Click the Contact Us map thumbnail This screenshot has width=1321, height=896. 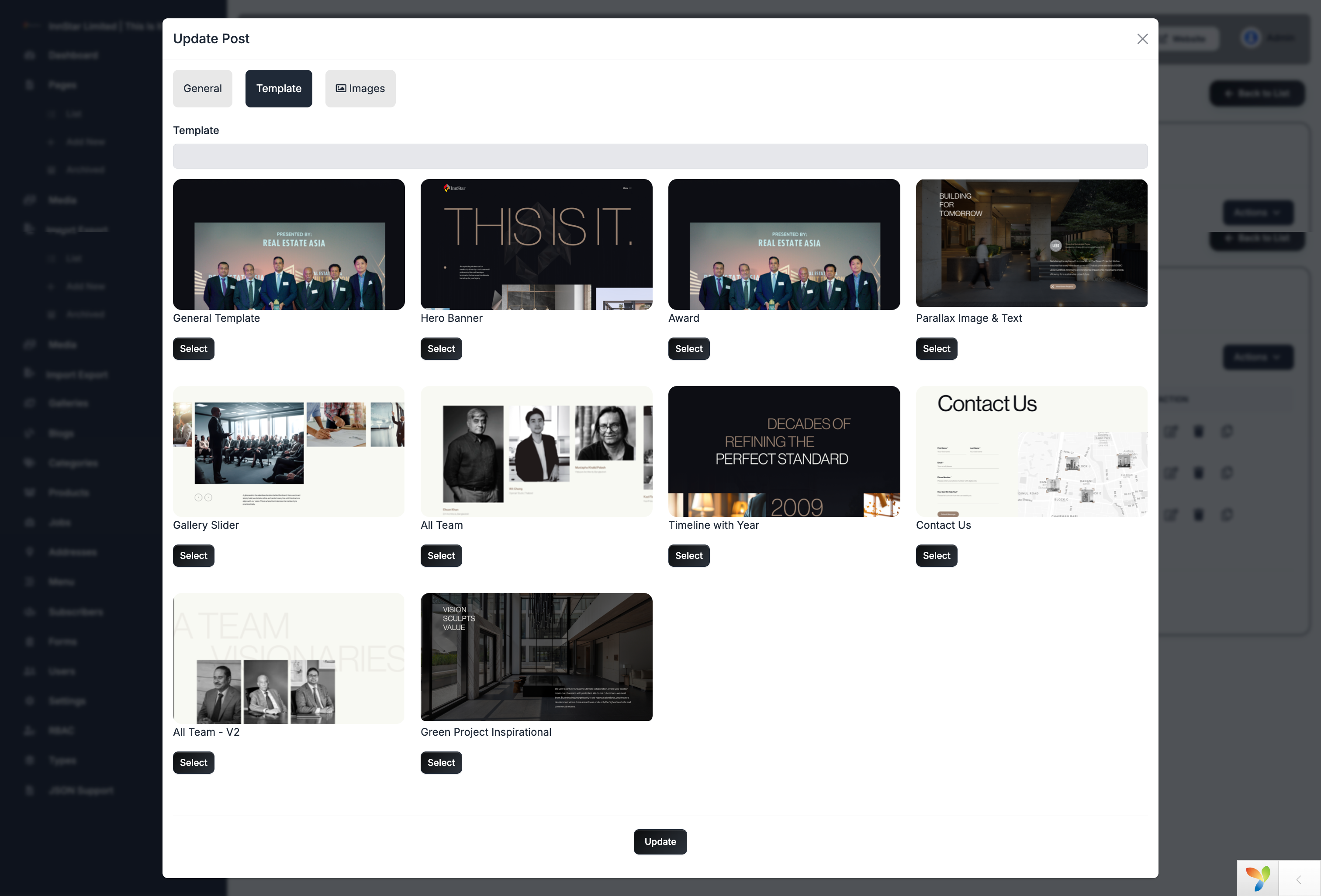tap(1032, 451)
